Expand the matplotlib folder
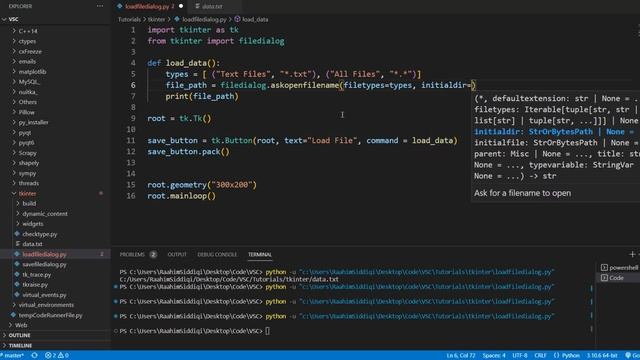640x360 pixels. tap(32, 71)
